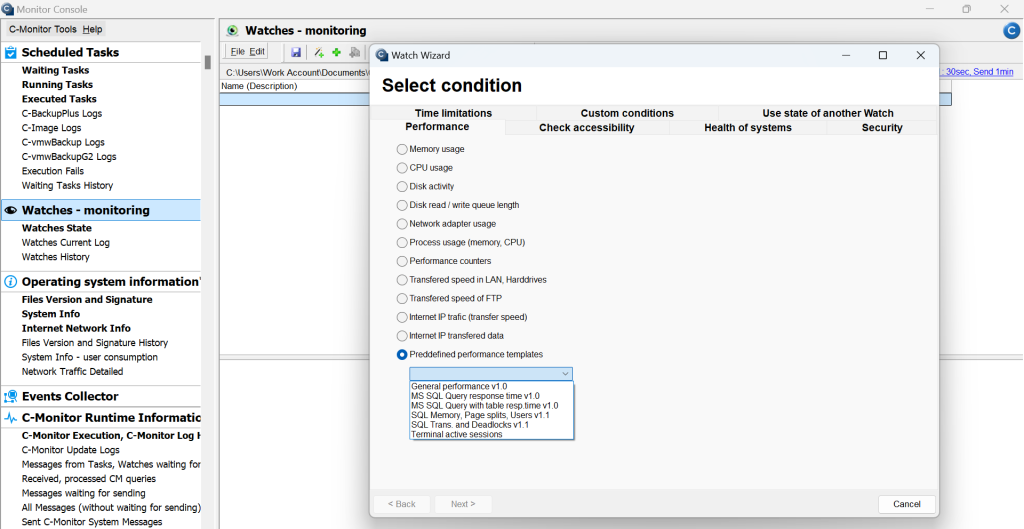Choose the Performance counters radio button

click(x=402, y=261)
